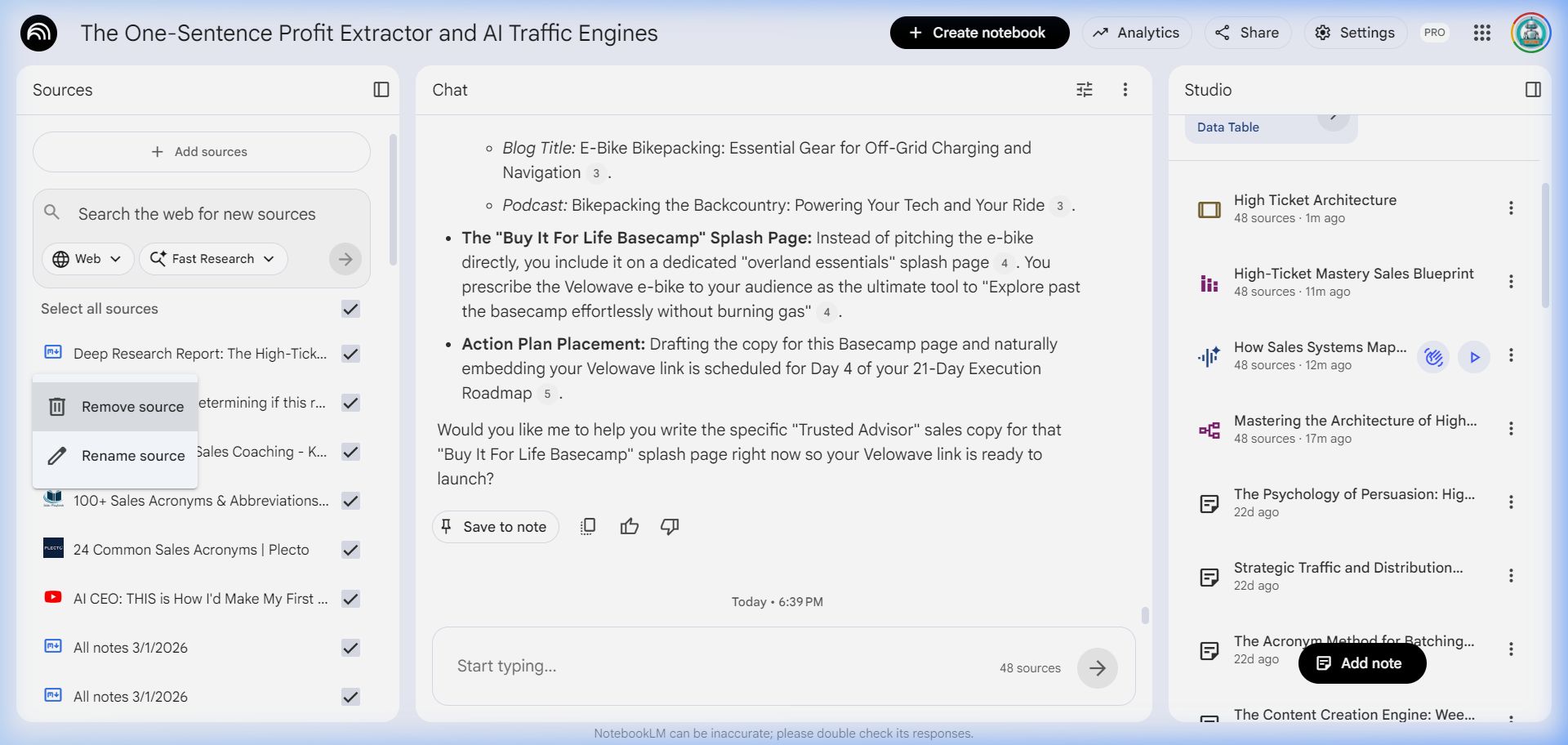Collapse the Sources panel
This screenshot has height=745, width=1568.
click(x=381, y=90)
